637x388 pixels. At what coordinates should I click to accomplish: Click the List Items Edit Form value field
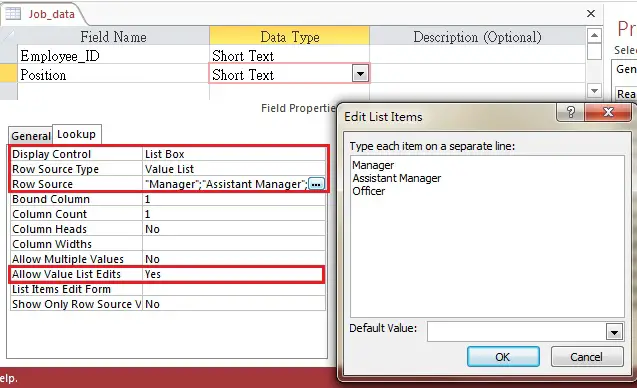[x=234, y=289]
